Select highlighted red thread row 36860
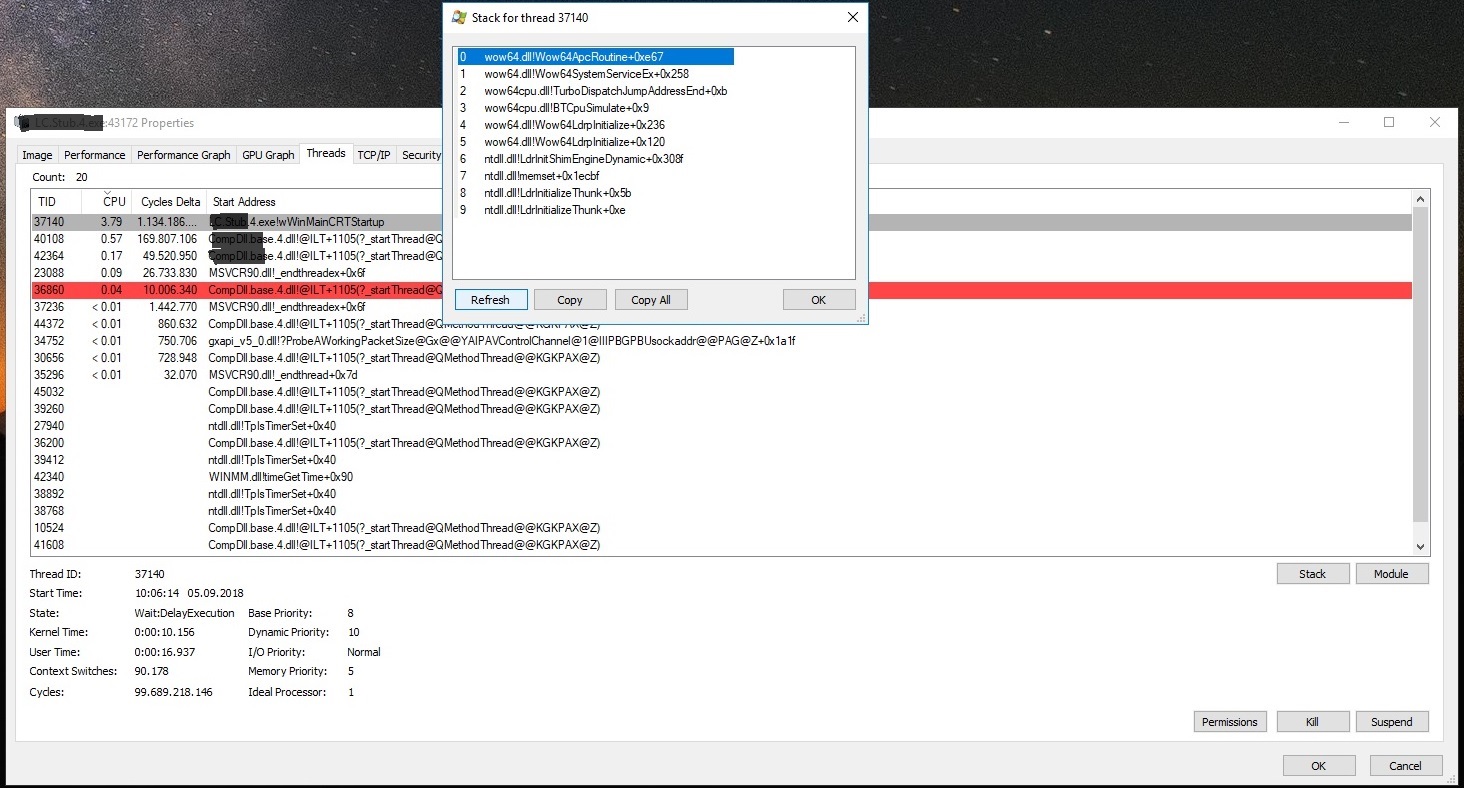 pos(721,290)
